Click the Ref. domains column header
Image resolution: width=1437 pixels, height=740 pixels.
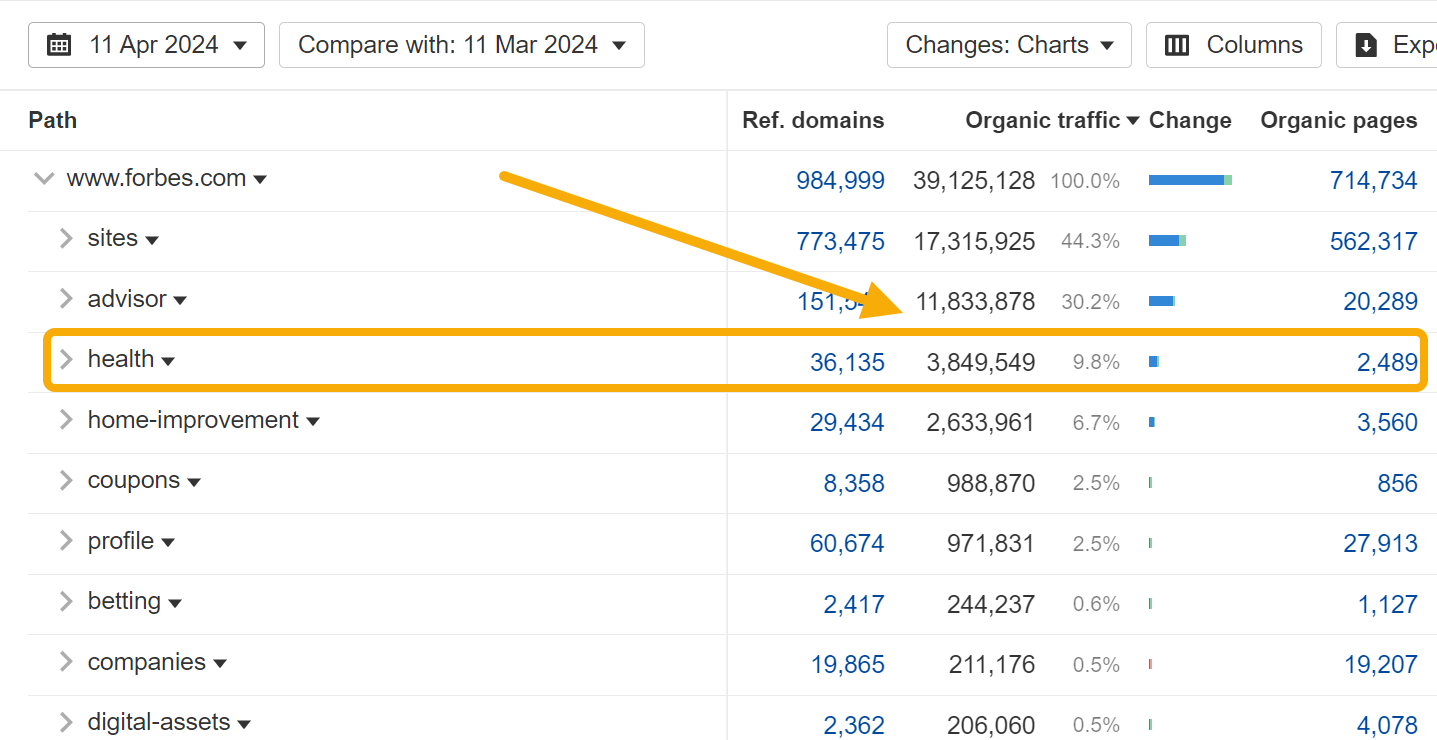click(x=813, y=120)
